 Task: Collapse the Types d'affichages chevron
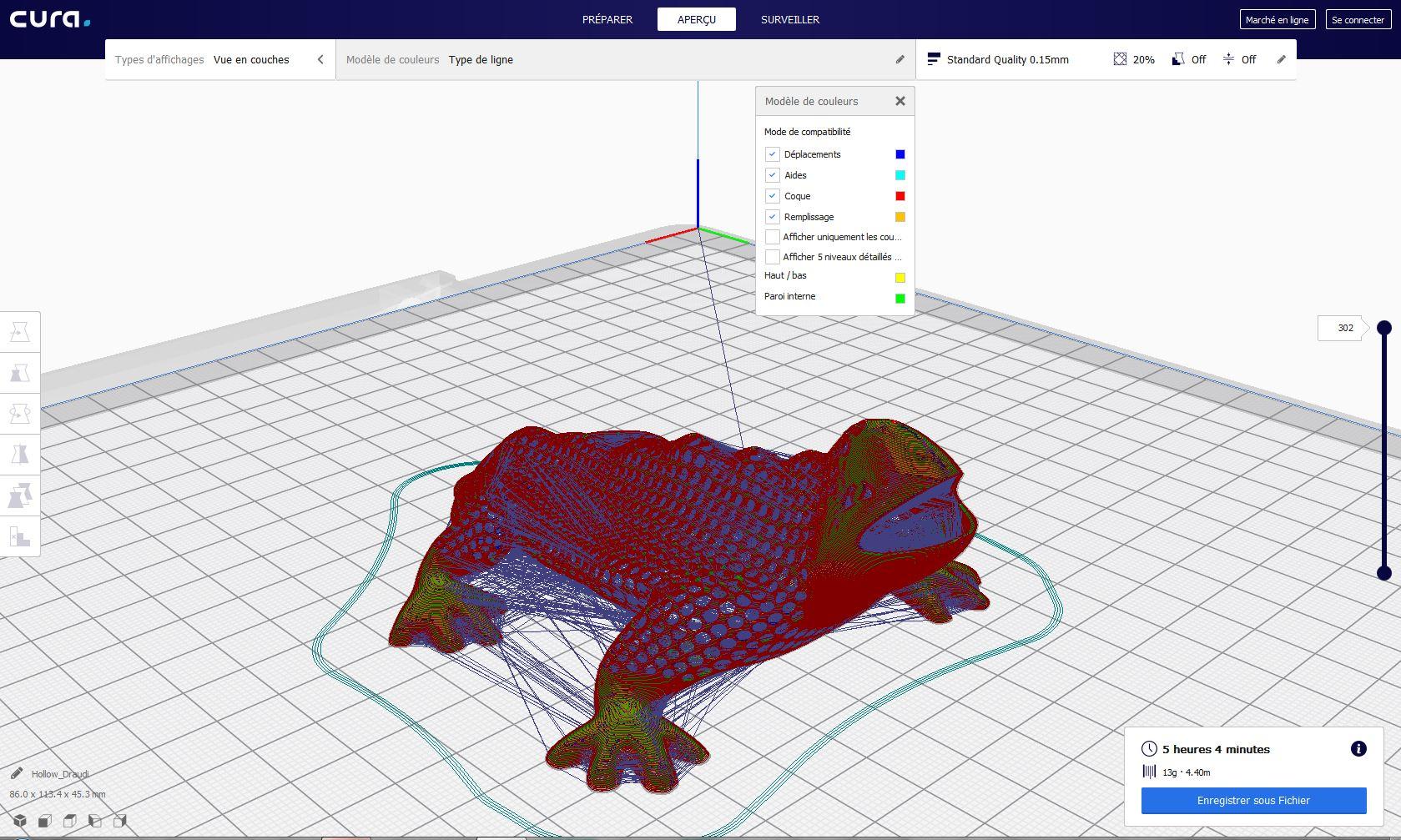click(x=320, y=59)
